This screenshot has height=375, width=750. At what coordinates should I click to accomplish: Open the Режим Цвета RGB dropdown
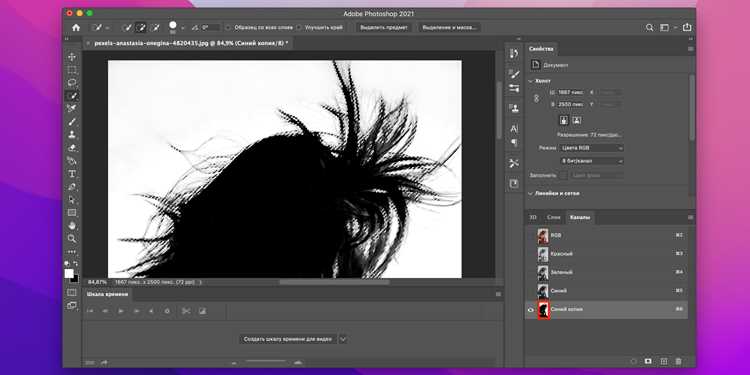pos(592,148)
